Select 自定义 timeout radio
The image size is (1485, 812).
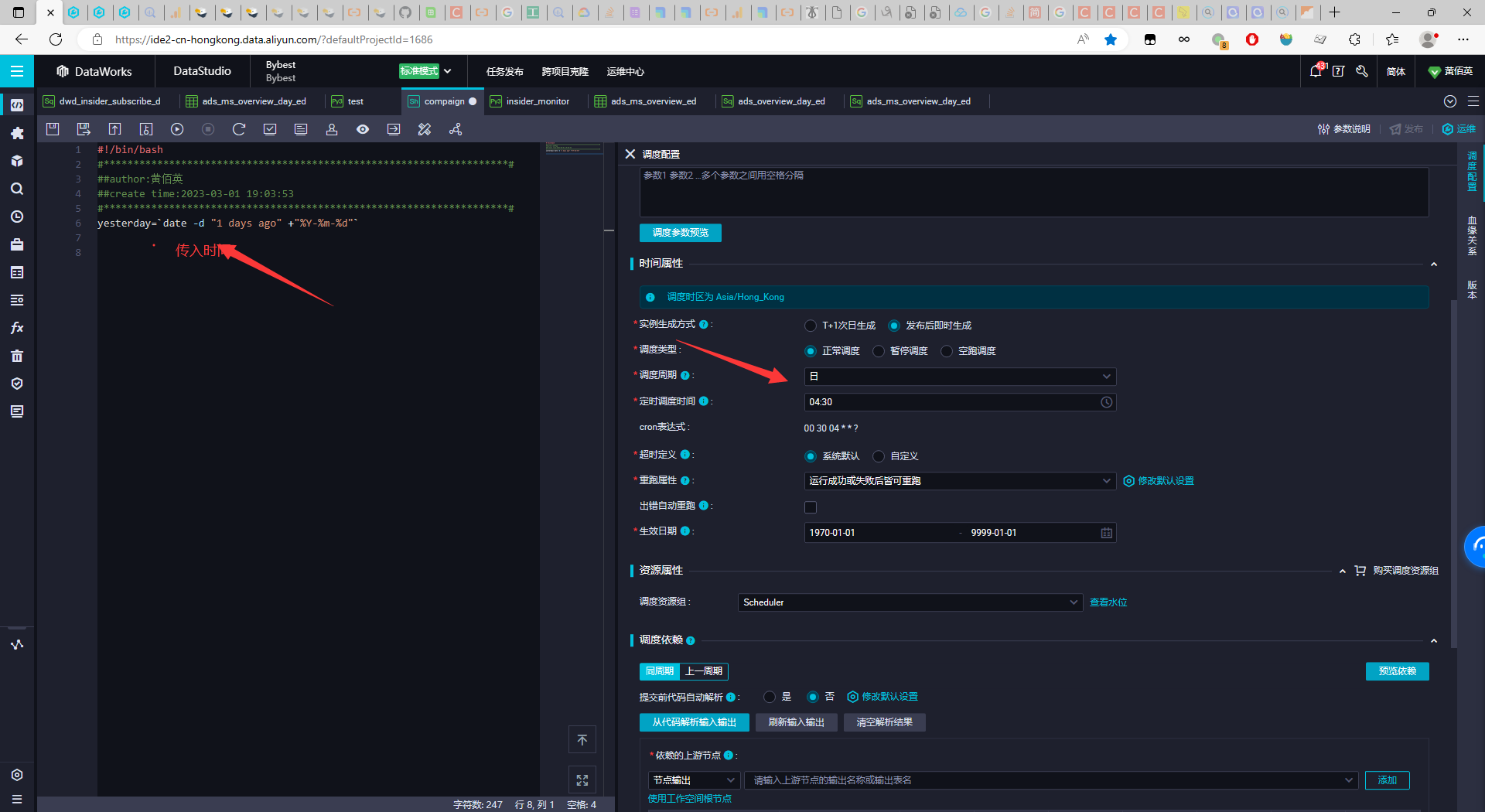coord(879,456)
